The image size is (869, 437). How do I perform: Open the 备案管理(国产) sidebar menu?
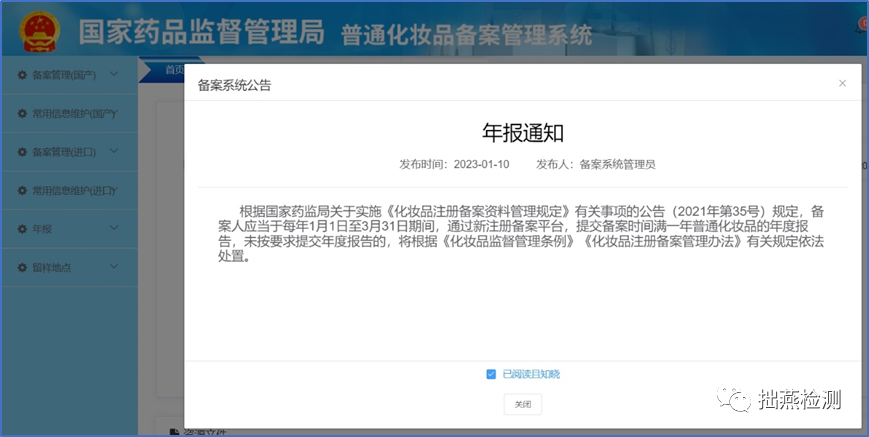(69, 75)
